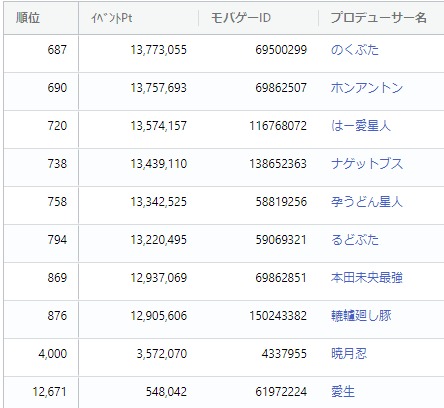Open producer link 愛生
The width and height of the screenshot is (444, 408).
click(x=343, y=392)
